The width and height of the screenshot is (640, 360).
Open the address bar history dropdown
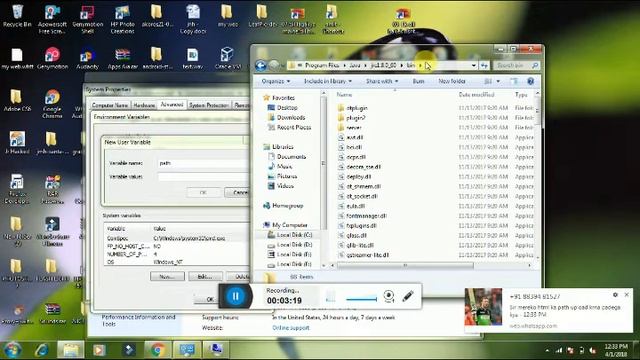(473, 65)
